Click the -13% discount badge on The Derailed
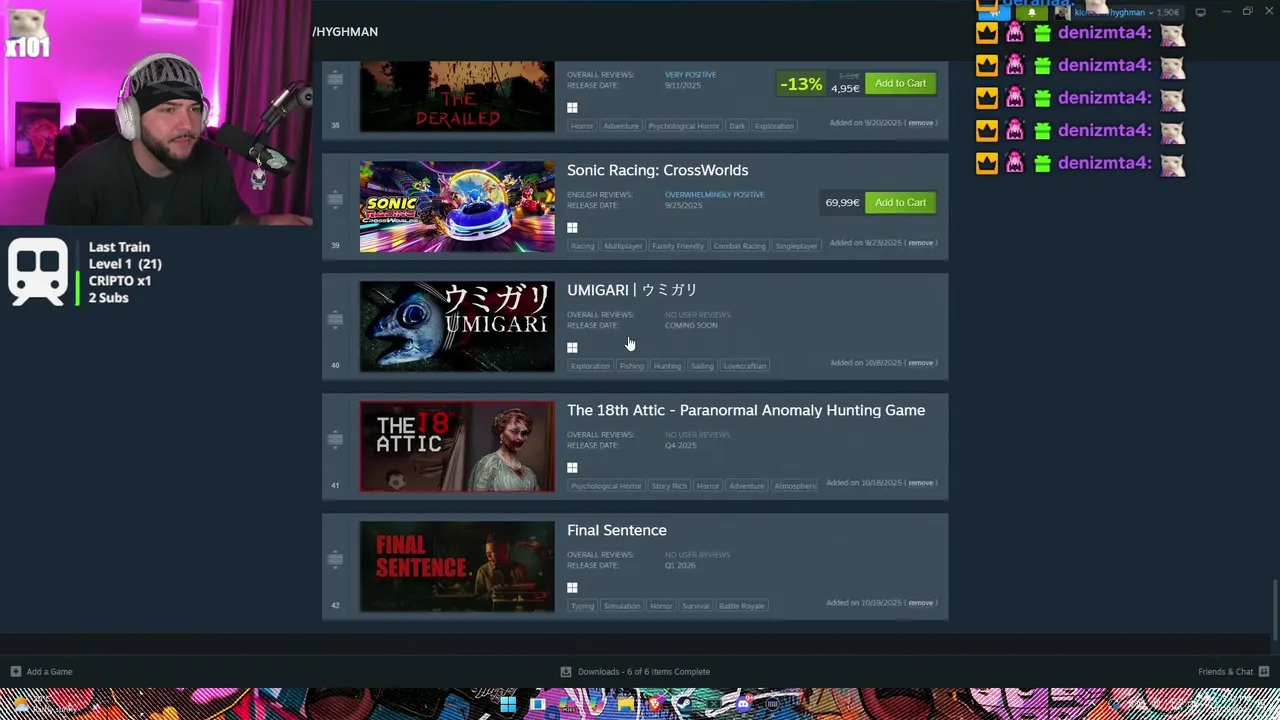Image resolution: width=1280 pixels, height=720 pixels. coord(801,84)
